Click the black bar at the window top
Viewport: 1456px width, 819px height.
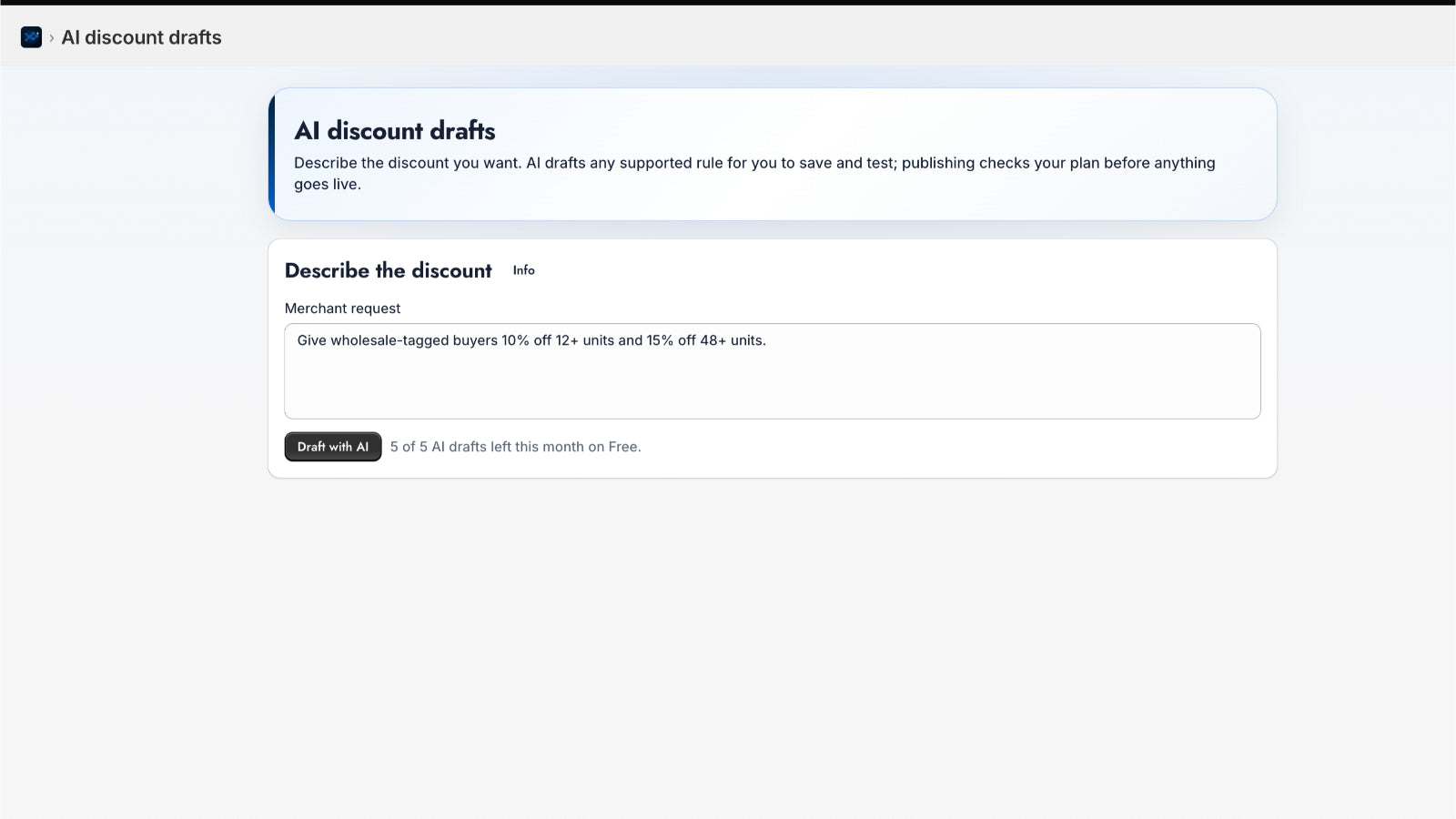(728, 3)
